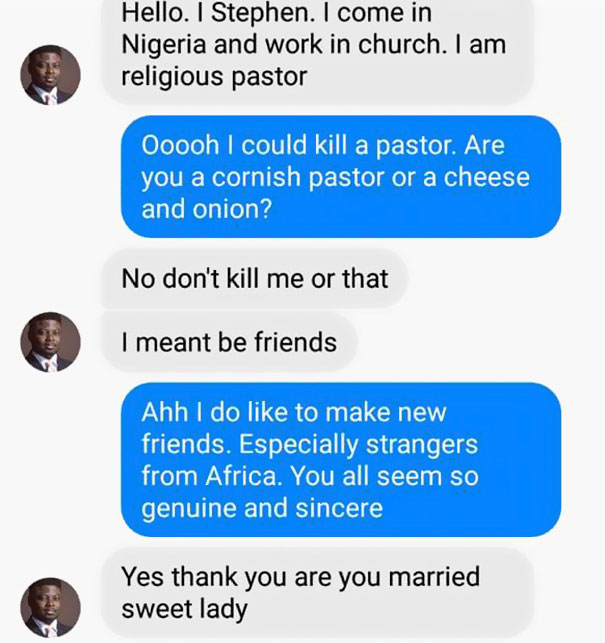This screenshot has width=605, height=643.
Task: Click "genuine and sincere" text line
Action: 261,507
